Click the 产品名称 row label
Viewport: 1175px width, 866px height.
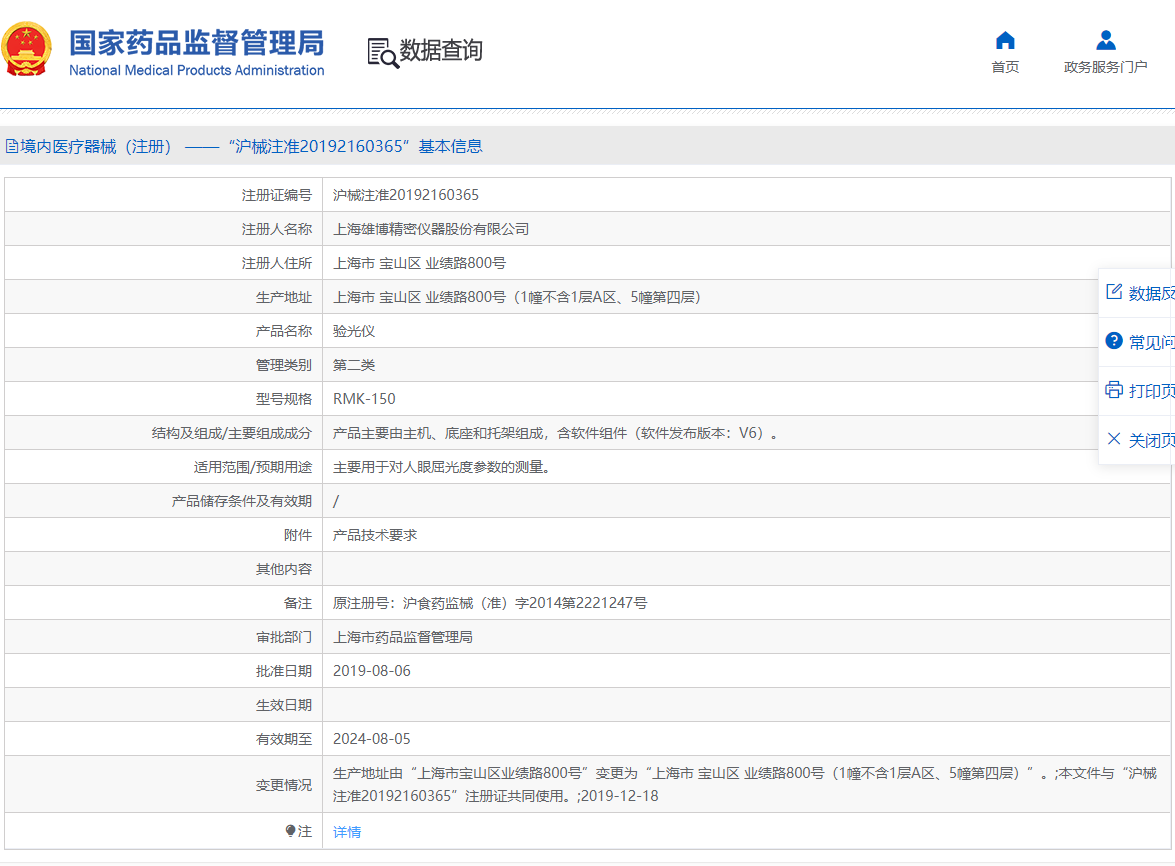(x=283, y=331)
